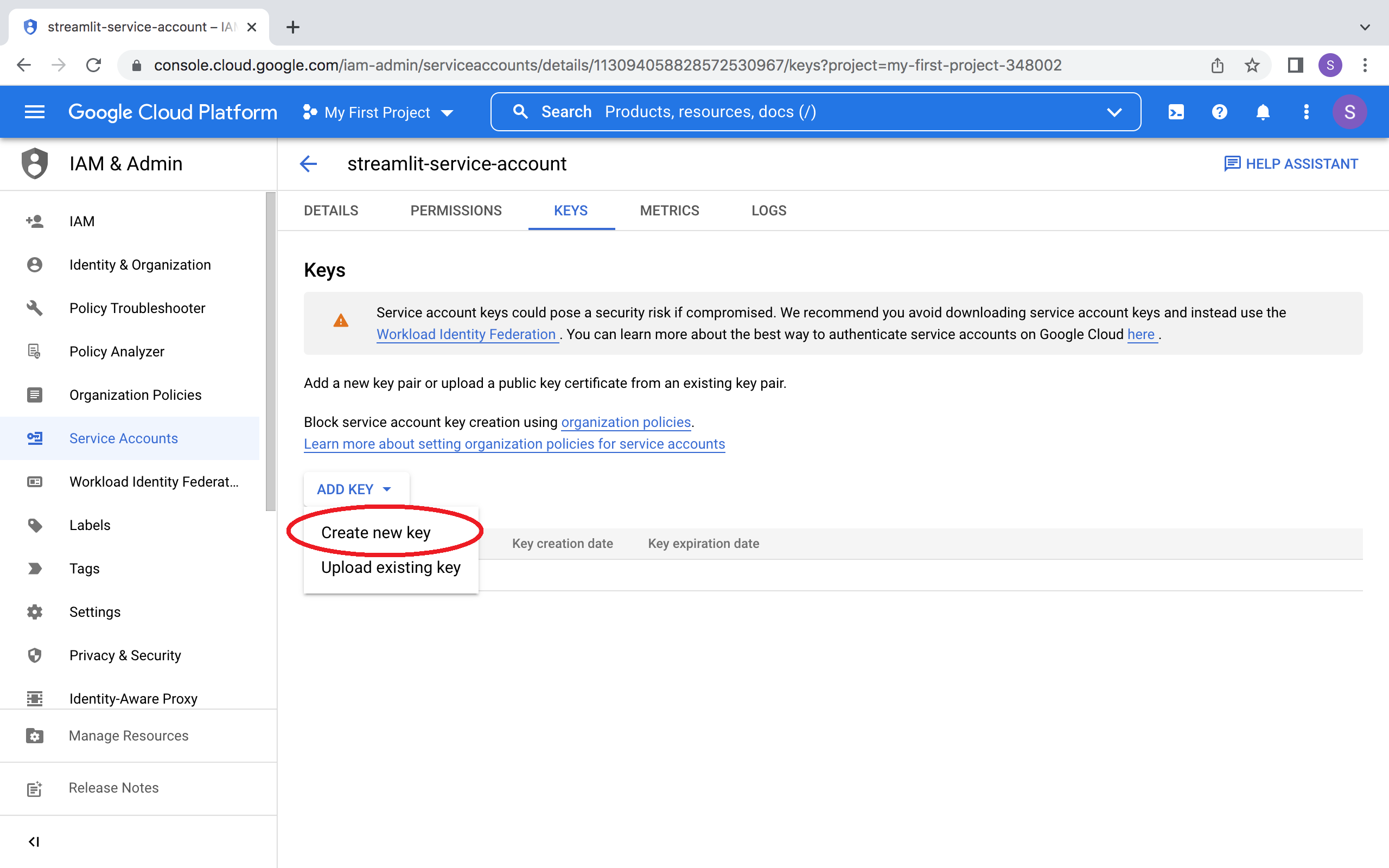This screenshot has height=868, width=1389.
Task: Bookmark this page with the star
Action: click(x=1252, y=65)
